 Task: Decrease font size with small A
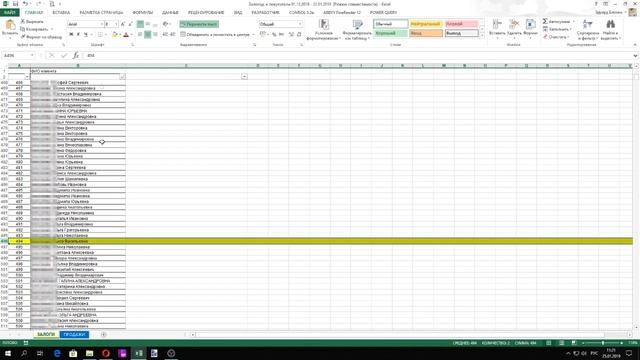coord(130,24)
